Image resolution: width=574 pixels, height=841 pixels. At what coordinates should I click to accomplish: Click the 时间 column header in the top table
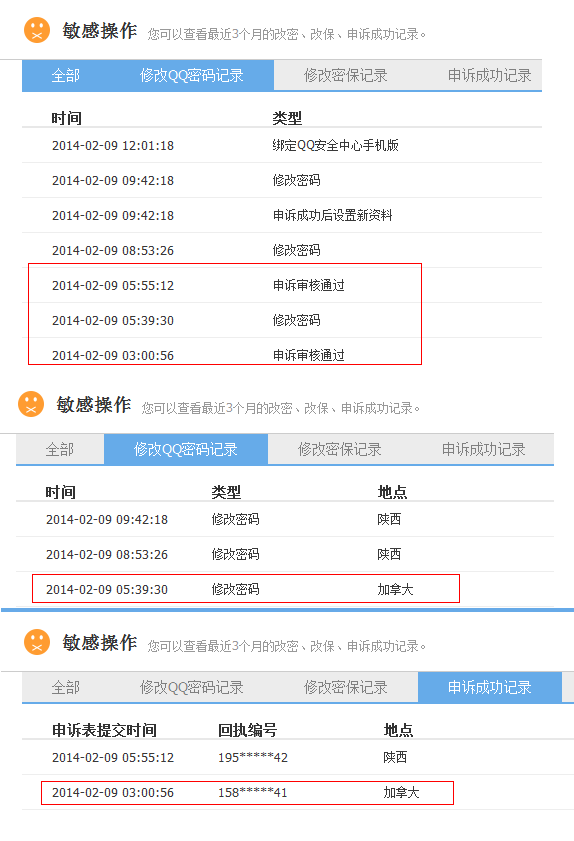(67, 118)
